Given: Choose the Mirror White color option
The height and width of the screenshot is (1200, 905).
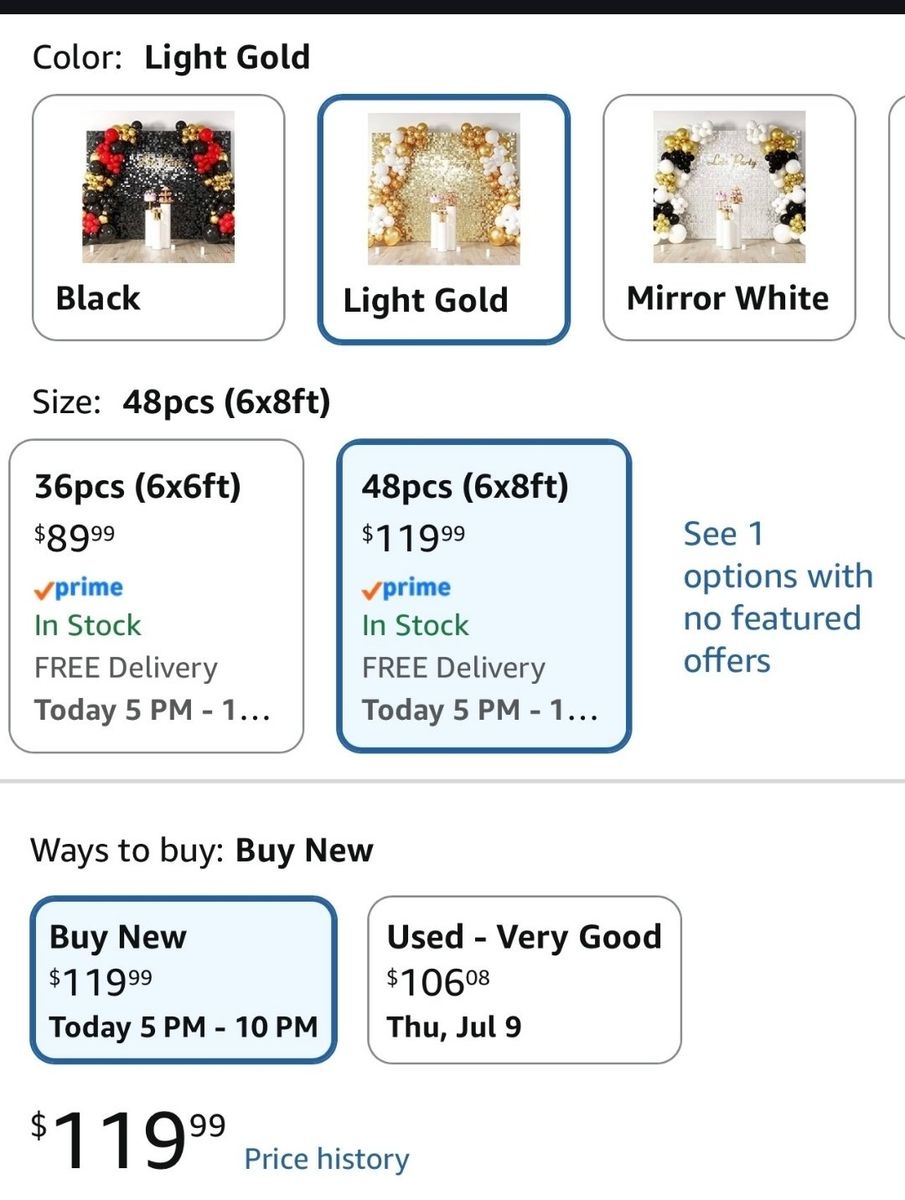Looking at the screenshot, I should tap(729, 218).
